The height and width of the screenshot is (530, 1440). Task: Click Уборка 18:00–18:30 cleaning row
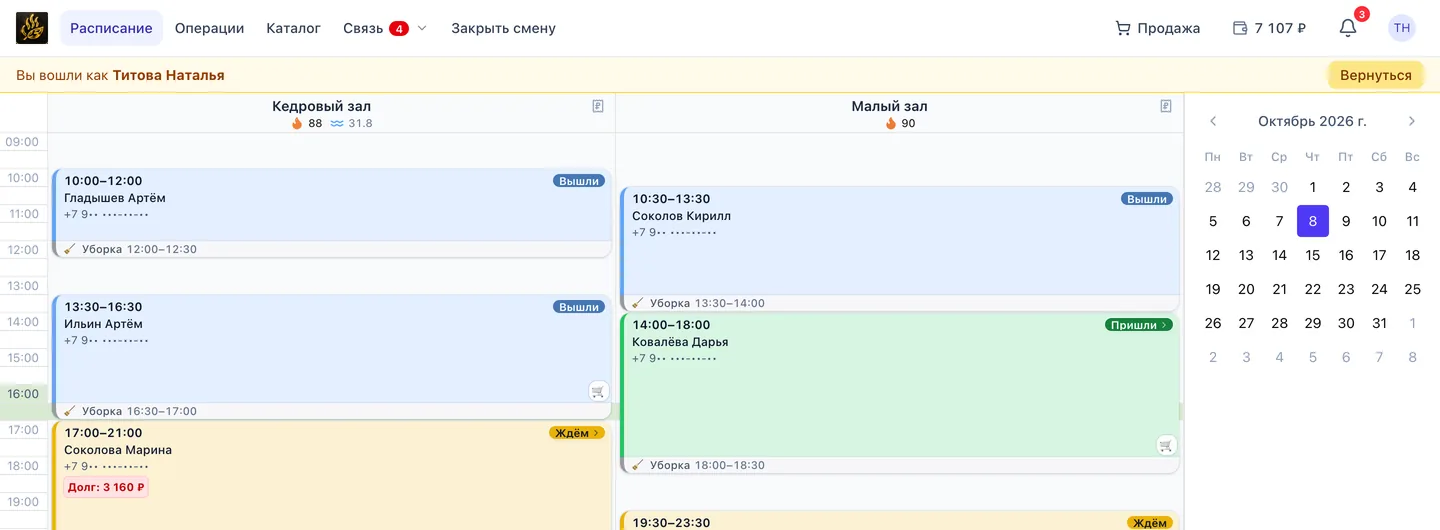[900, 465]
